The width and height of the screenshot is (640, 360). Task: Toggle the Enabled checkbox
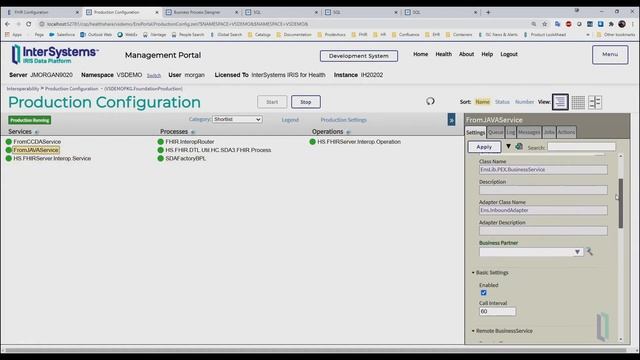tap(484, 293)
